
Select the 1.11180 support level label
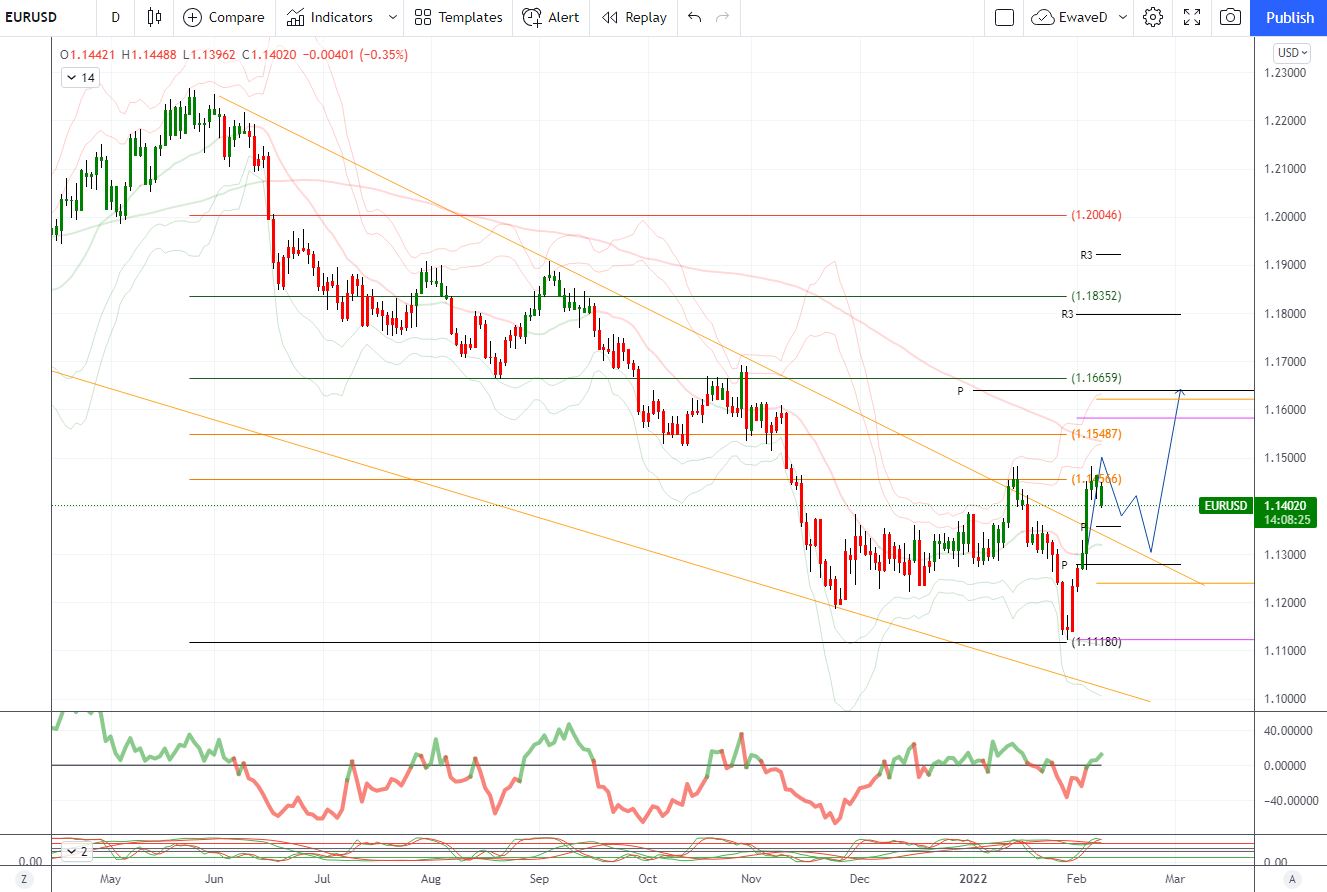[x=1096, y=642]
